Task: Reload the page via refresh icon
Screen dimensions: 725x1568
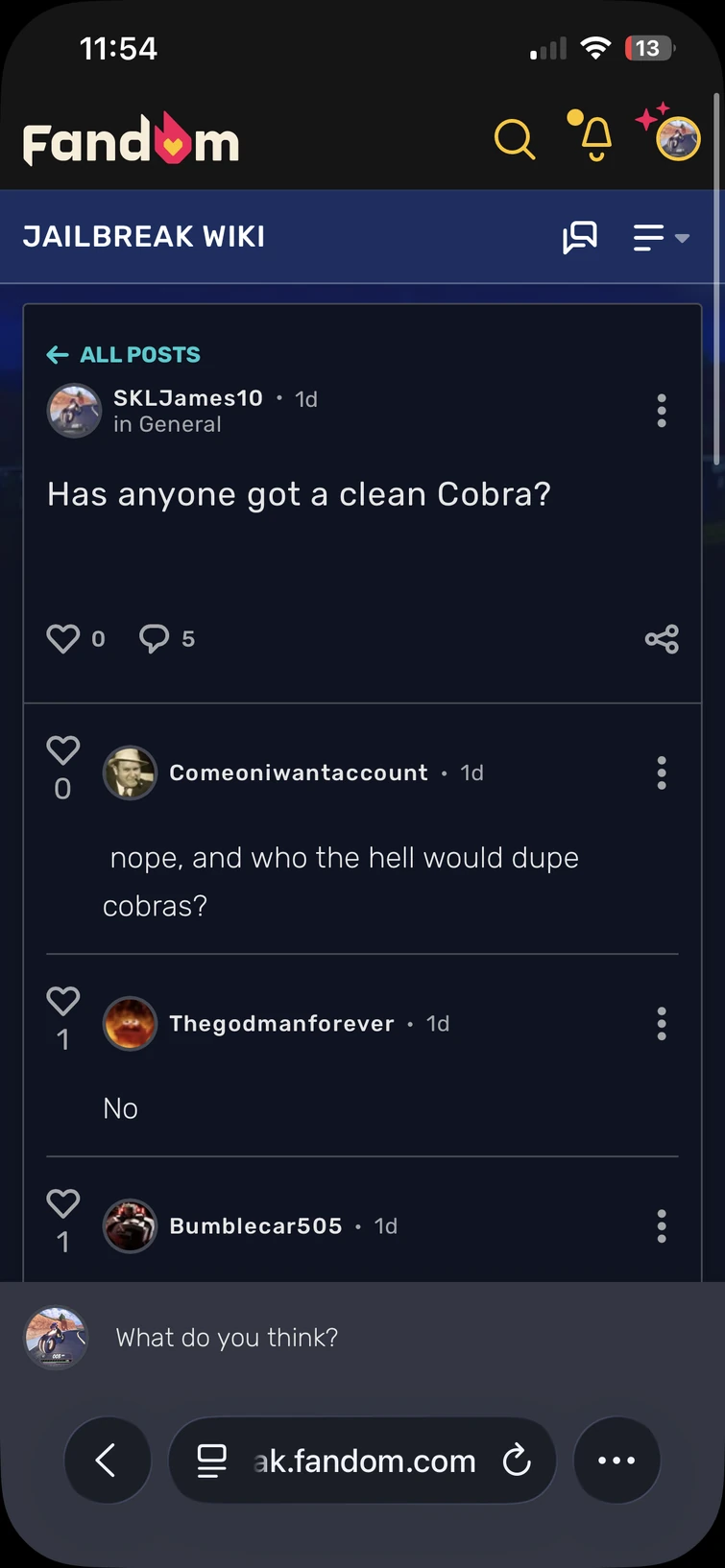Action: pyautogui.click(x=517, y=1461)
